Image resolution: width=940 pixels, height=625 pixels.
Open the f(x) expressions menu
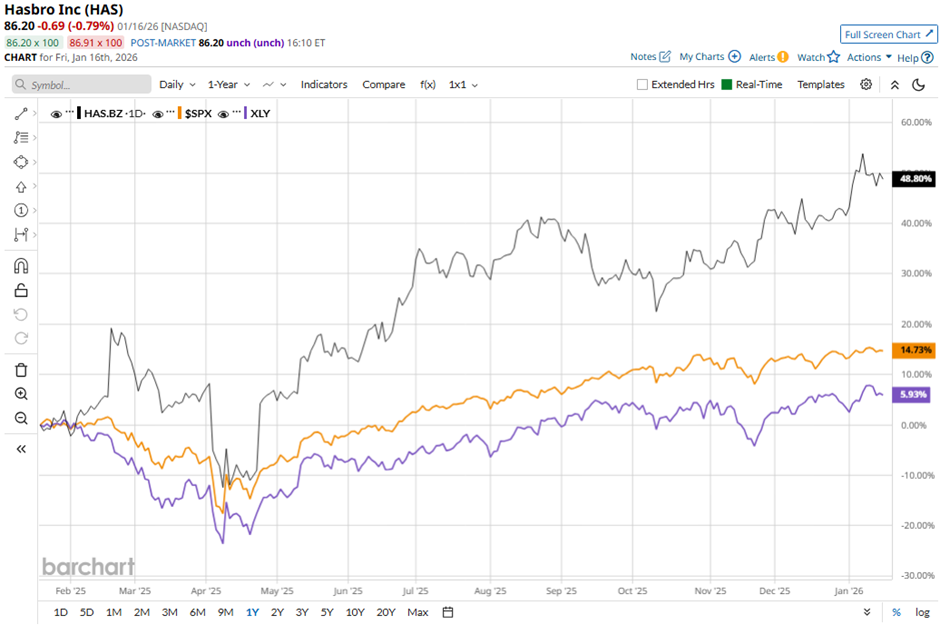coord(427,84)
